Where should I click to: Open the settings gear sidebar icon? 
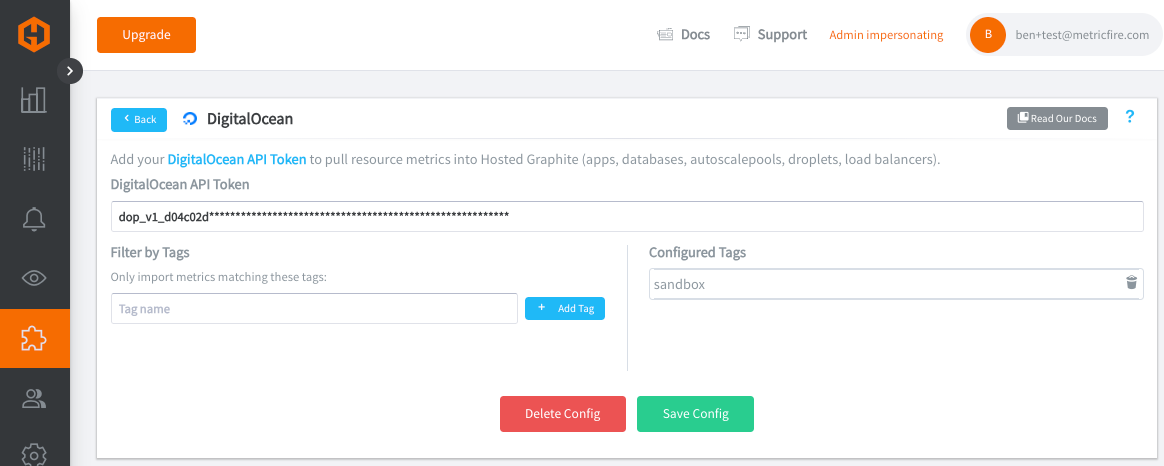click(34, 454)
